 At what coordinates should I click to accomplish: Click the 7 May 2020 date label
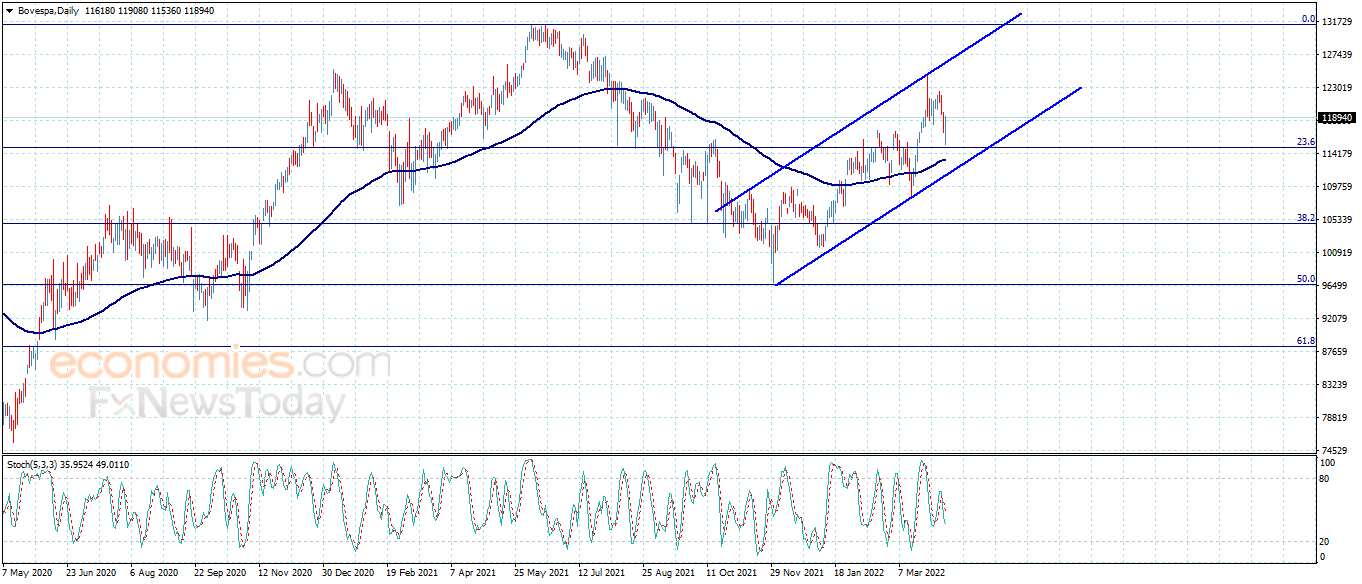[x=27, y=574]
